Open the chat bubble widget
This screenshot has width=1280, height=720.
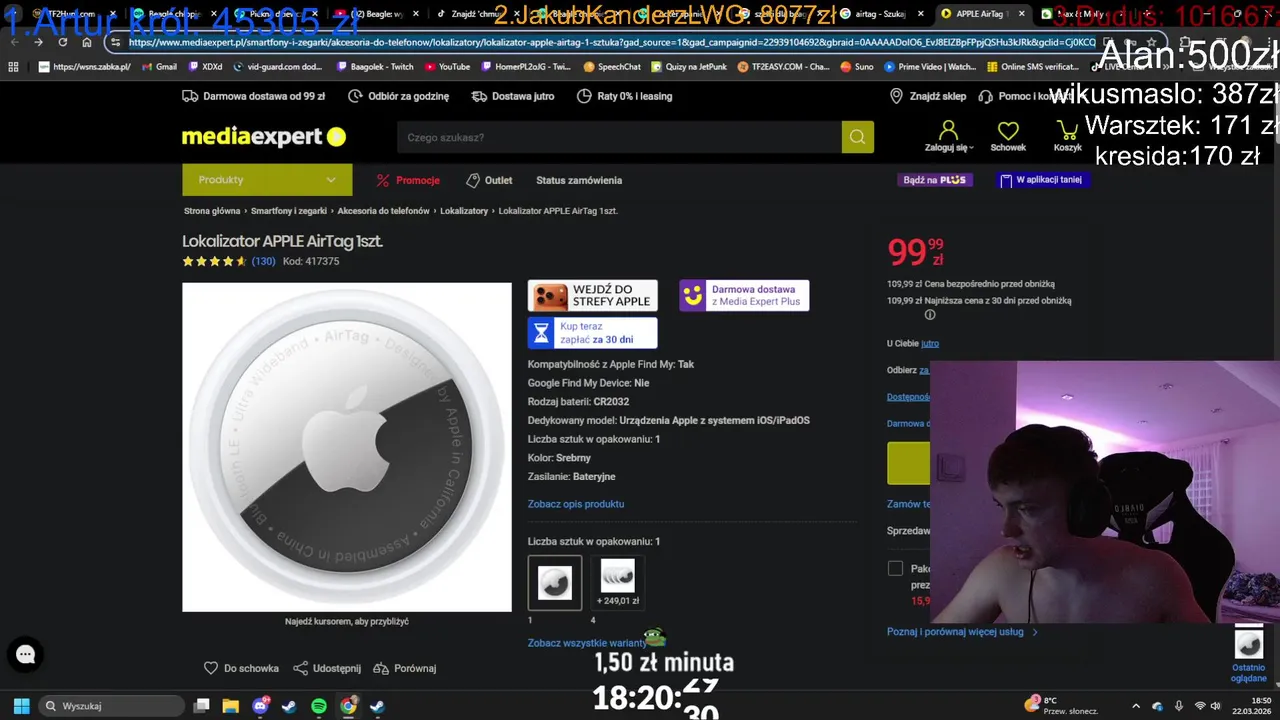(25, 655)
